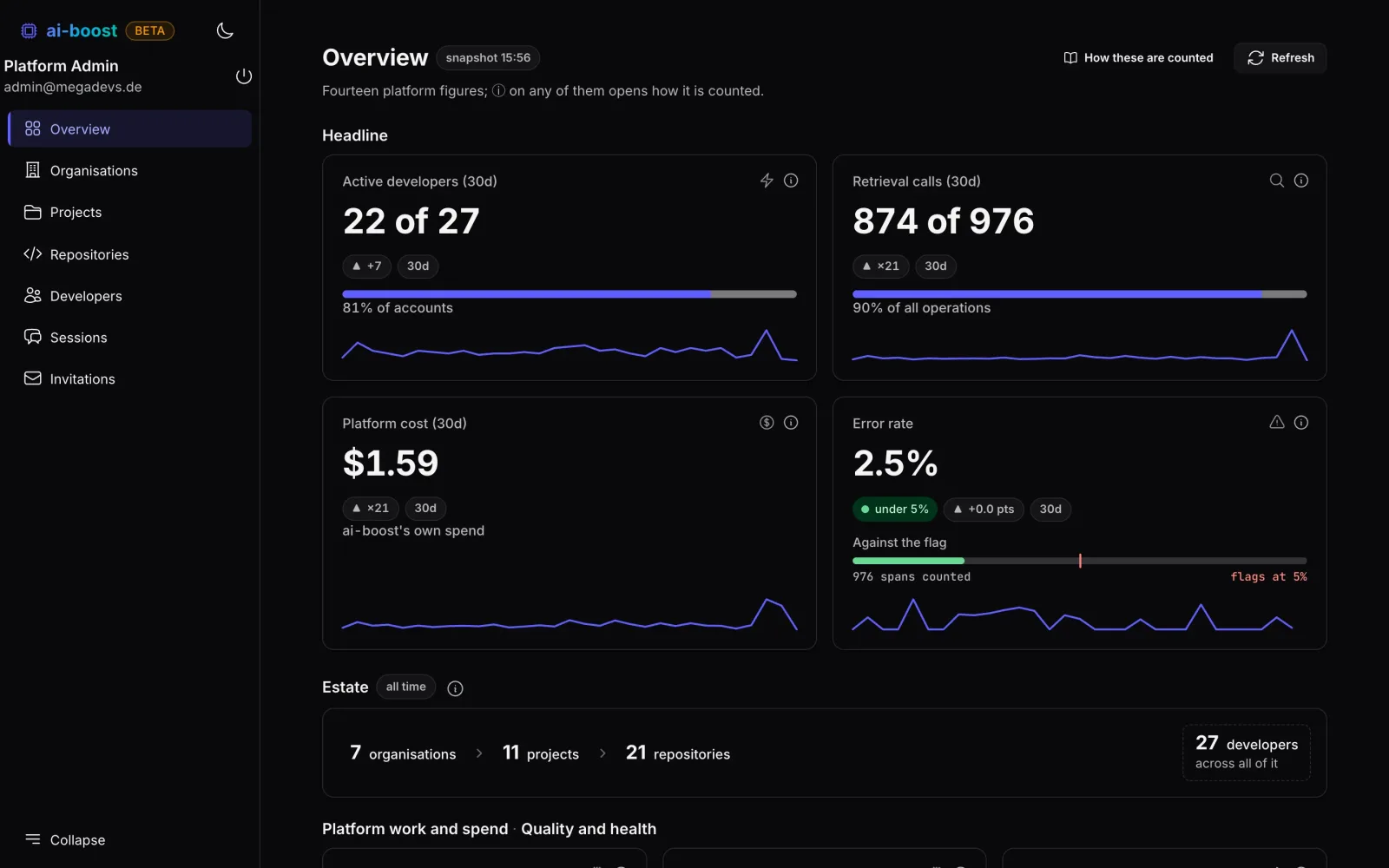Screen dimensions: 1389x868
Task: Click the admin@megadevs.de email
Action: tap(73, 87)
